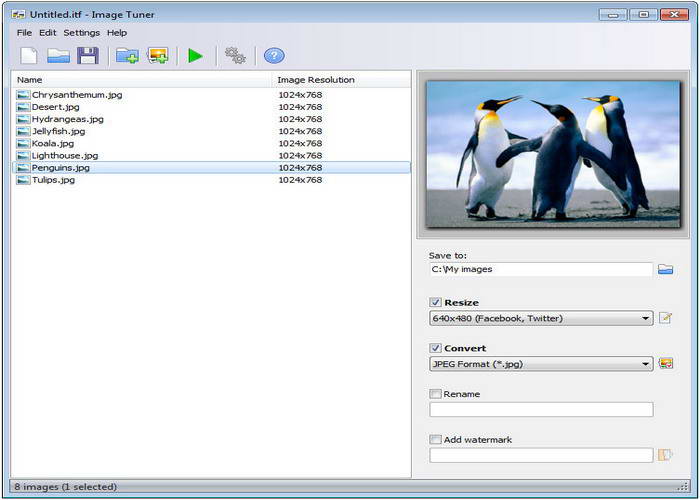Click the window resize grip in status bar
The width and height of the screenshot is (700, 500).
click(684, 487)
